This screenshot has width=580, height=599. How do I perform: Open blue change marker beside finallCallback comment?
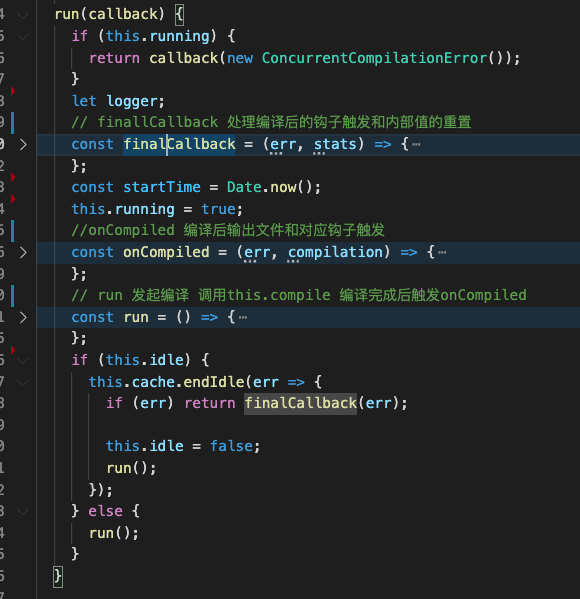[13, 123]
